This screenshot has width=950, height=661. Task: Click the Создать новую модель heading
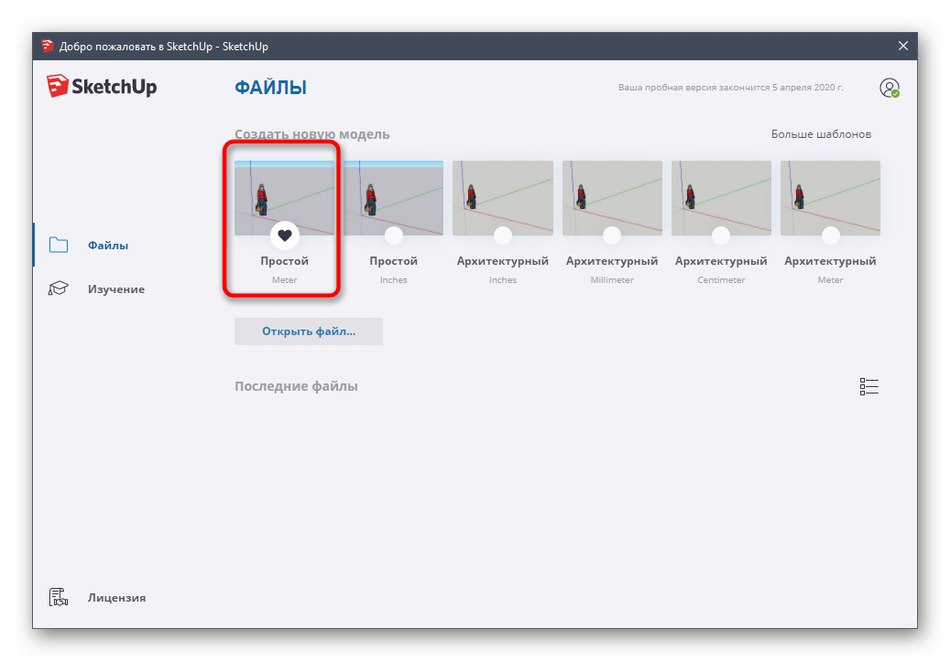[312, 134]
